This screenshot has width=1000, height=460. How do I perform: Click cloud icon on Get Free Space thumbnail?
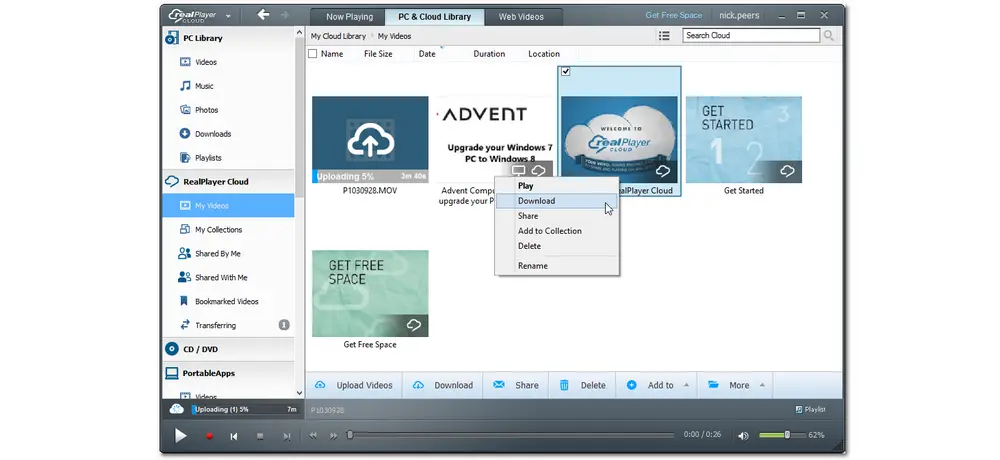[414, 325]
